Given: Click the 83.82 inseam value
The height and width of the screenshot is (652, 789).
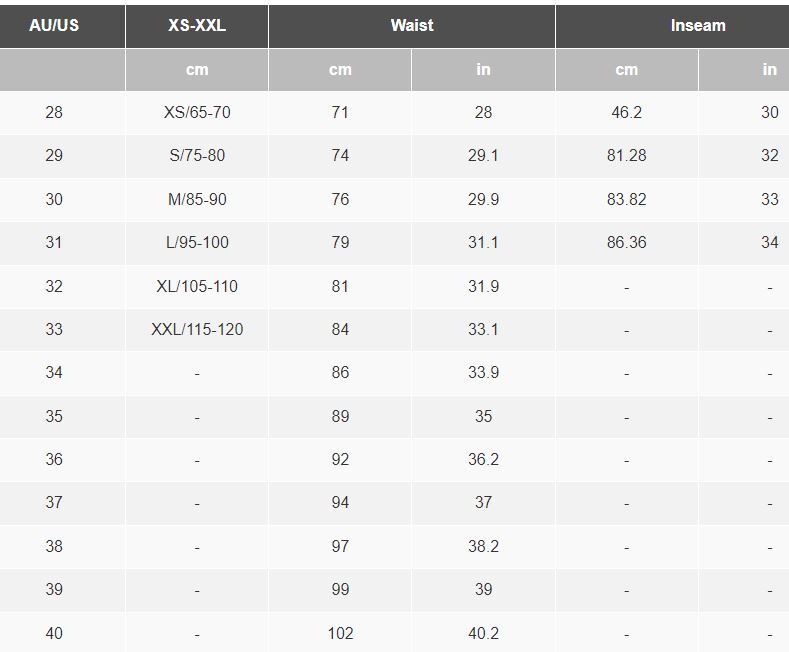Looking at the screenshot, I should click(x=626, y=199).
